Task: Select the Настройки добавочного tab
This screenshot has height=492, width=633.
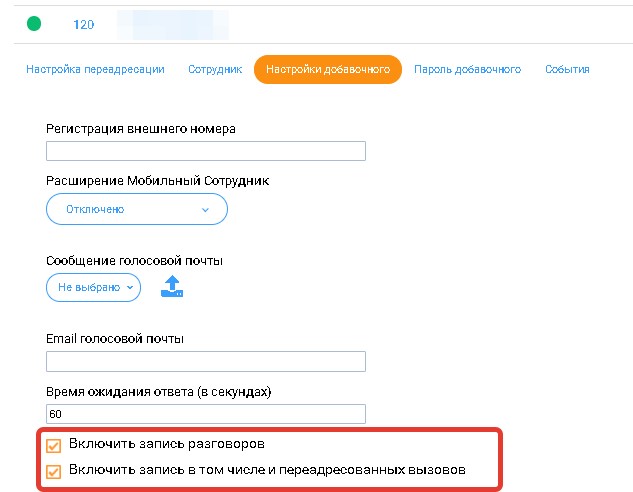Action: click(x=328, y=69)
